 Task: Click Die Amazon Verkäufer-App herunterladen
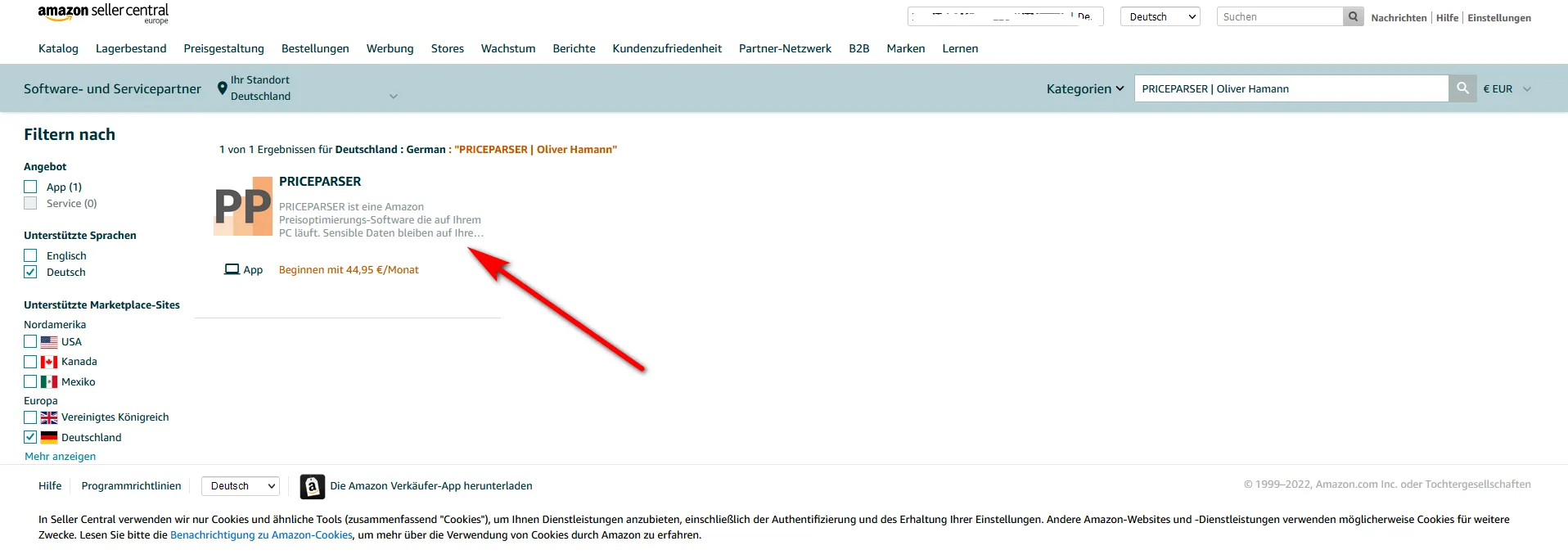coord(431,486)
